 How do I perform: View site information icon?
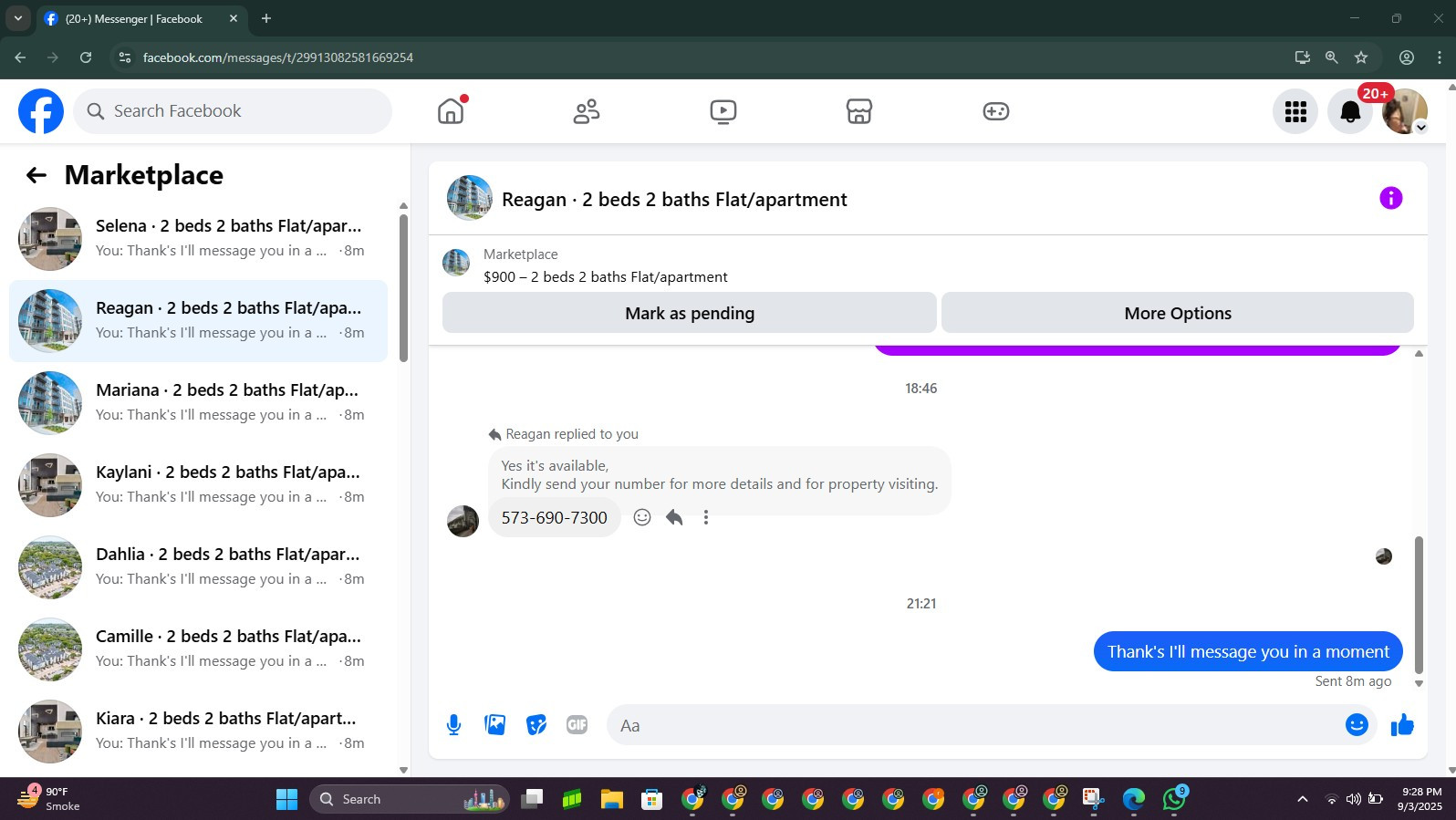[x=125, y=57]
